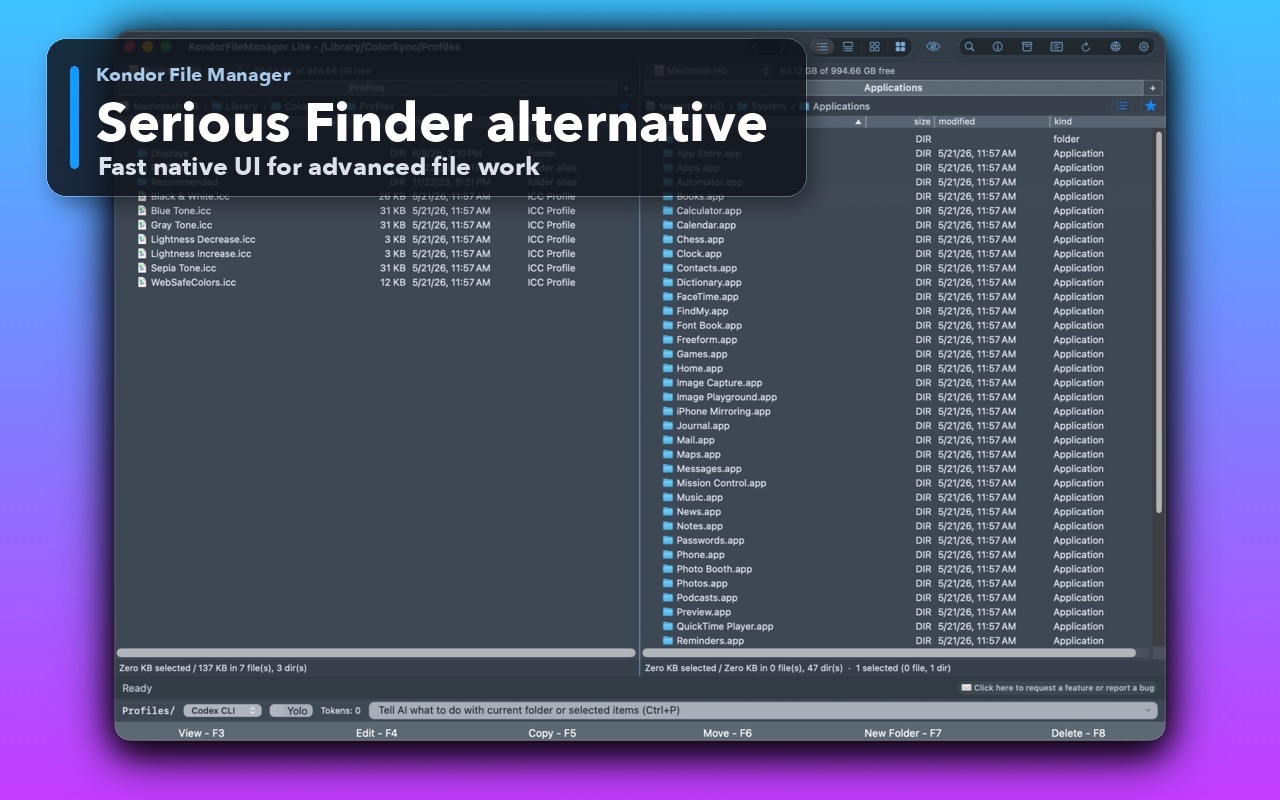The image size is (1280, 800).
Task: Select WebSafeColors.icc document icon
Action: point(142,282)
